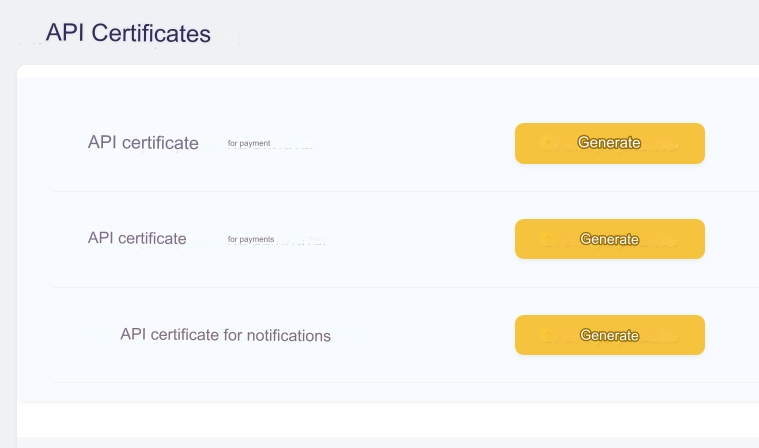Click the right end of the middle Generate button
This screenshot has width=759, height=448.
(x=690, y=239)
